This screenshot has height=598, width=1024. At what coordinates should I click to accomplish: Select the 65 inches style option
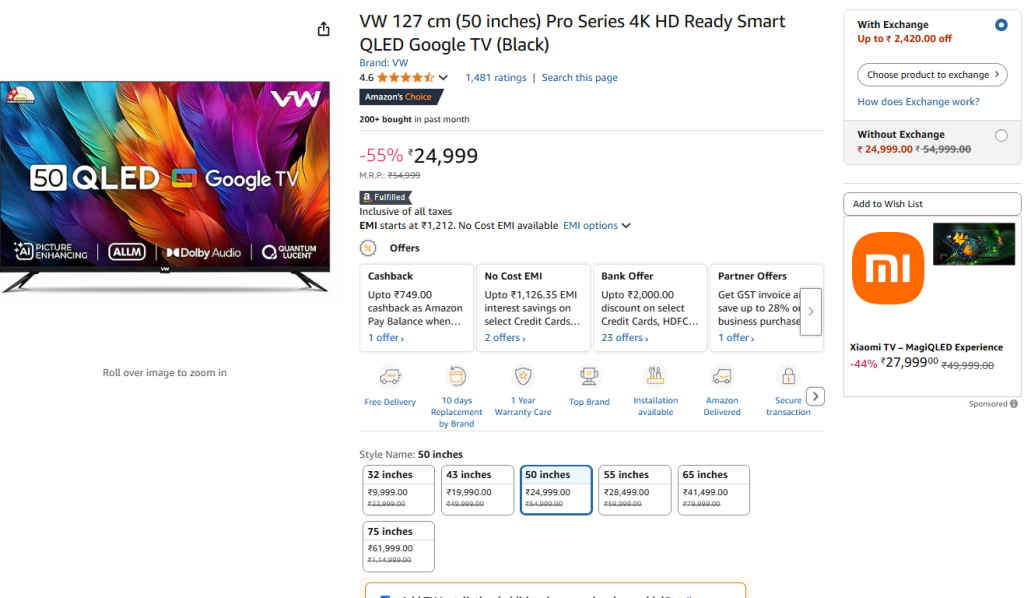tap(713, 489)
